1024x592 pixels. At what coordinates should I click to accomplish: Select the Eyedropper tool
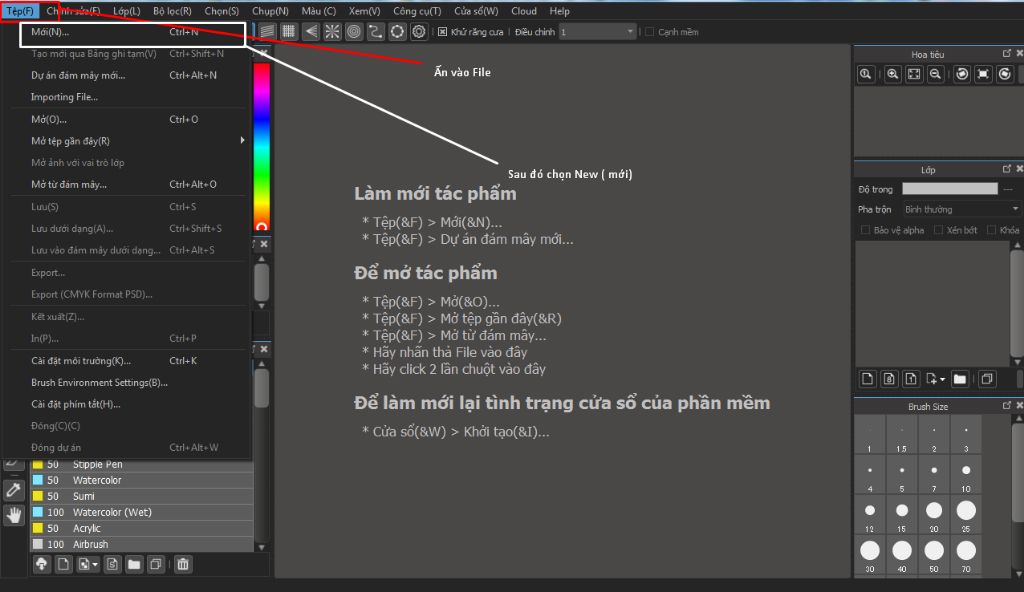click(x=13, y=490)
